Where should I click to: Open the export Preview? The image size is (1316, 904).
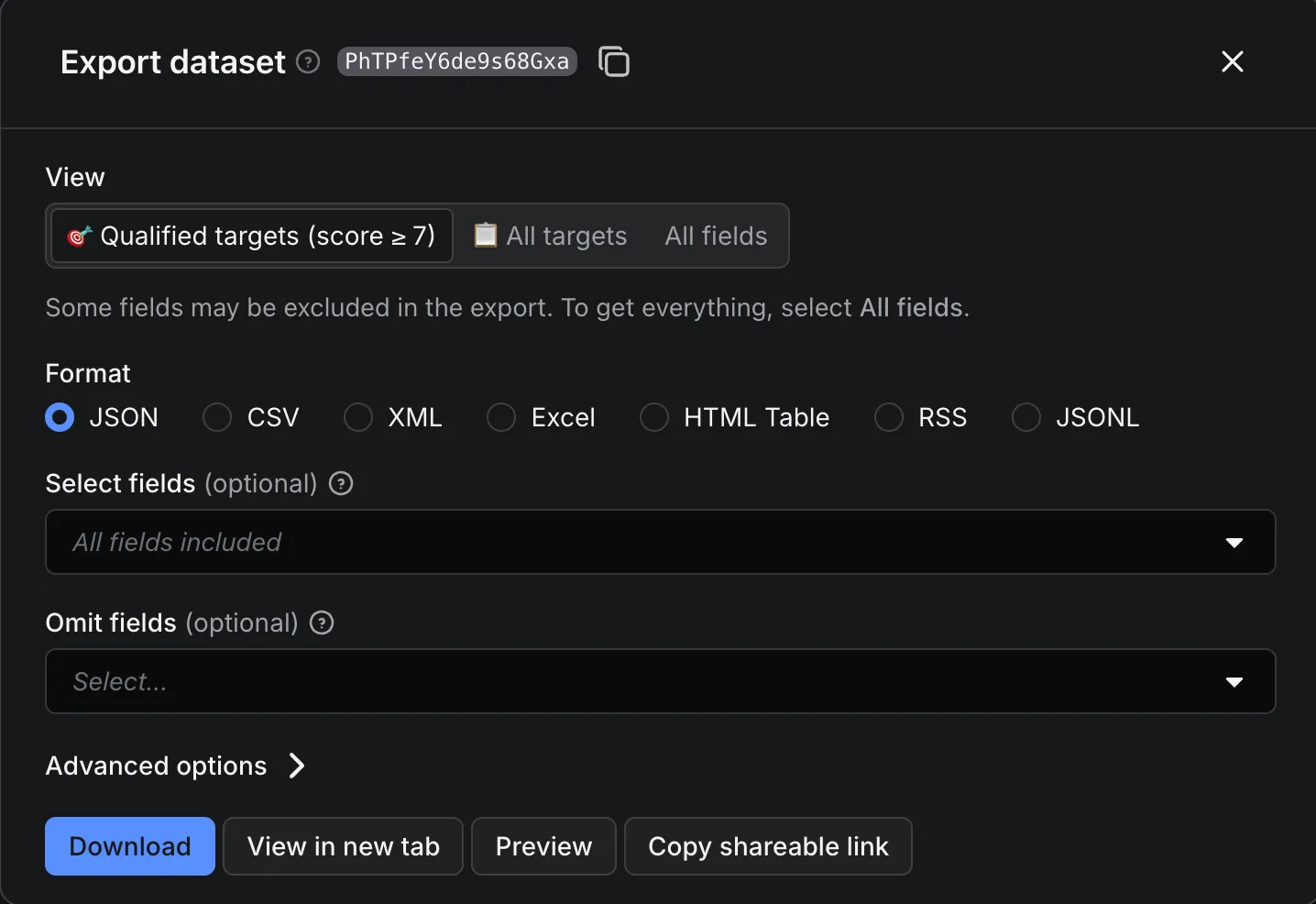[543, 846]
